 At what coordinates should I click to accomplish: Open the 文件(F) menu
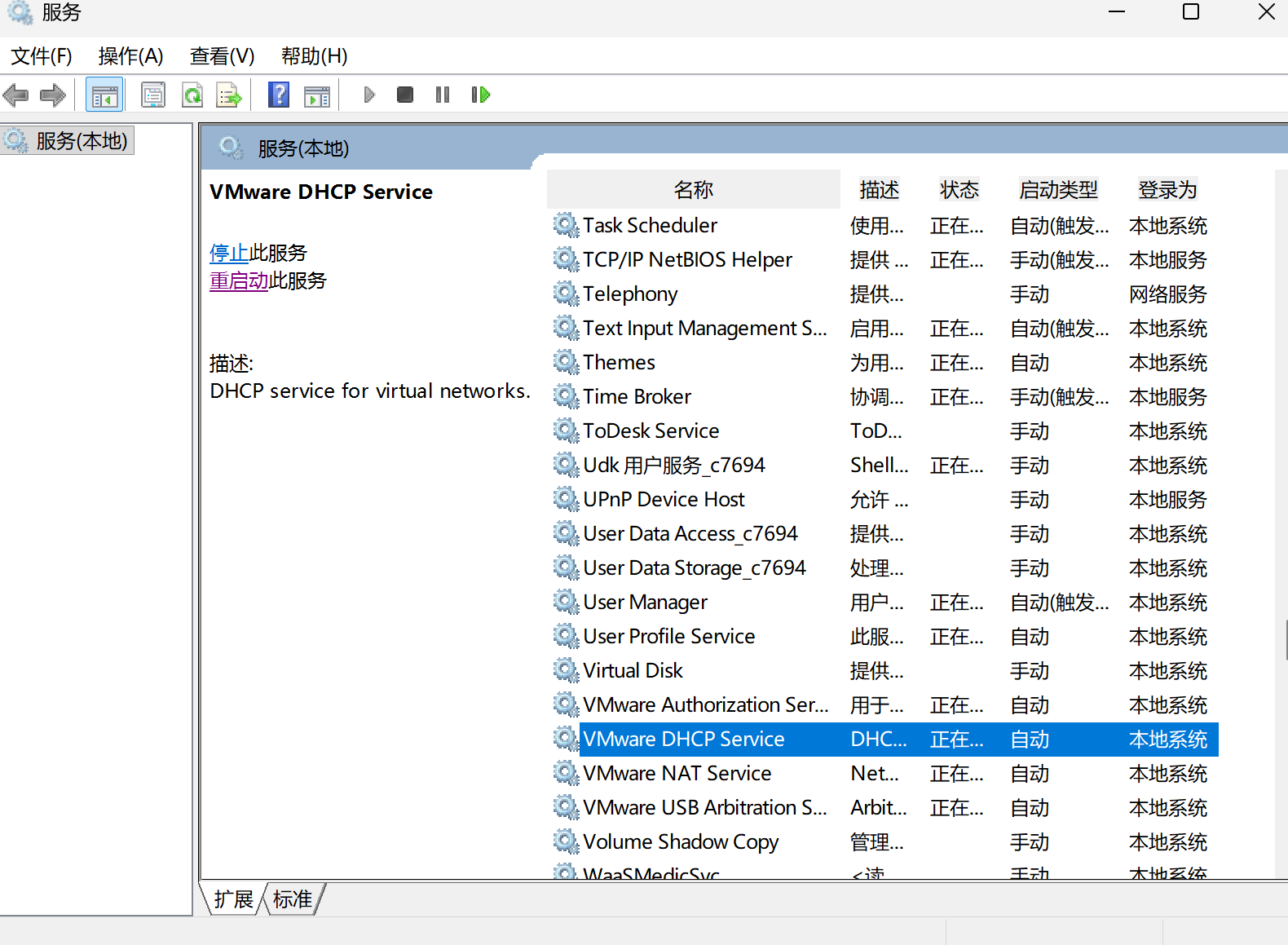(42, 56)
